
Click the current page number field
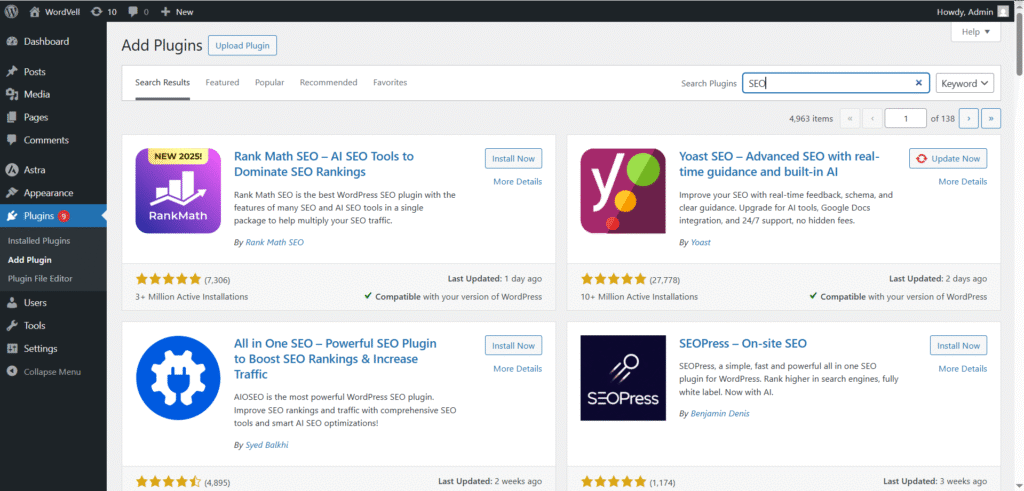point(905,118)
